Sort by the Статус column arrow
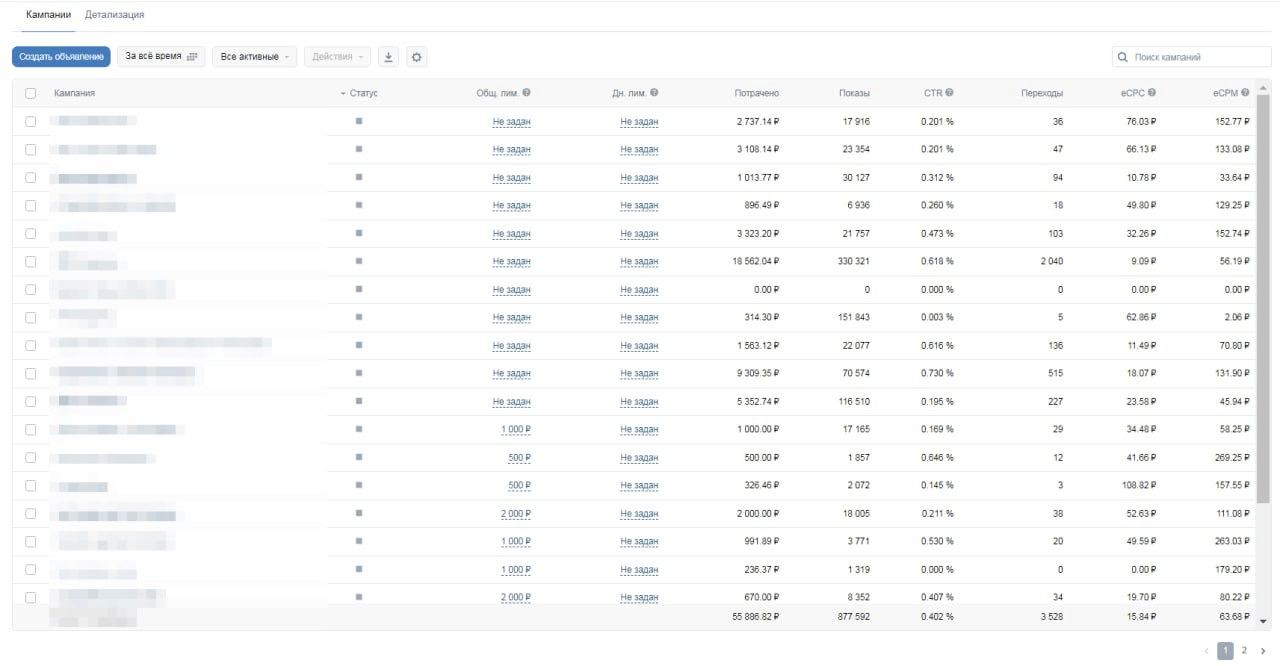This screenshot has width=1280, height=666. [x=343, y=93]
